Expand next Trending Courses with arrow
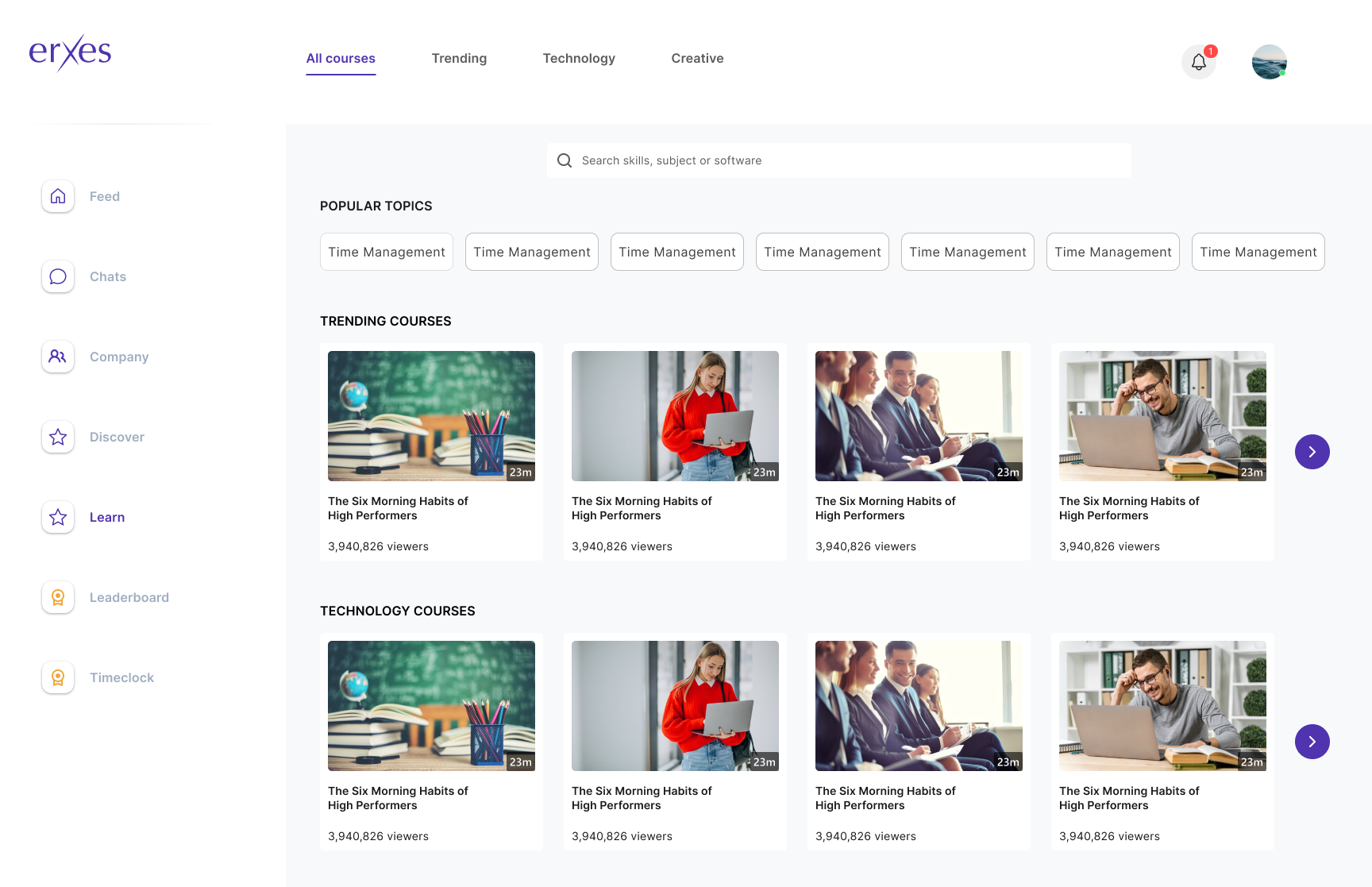 click(x=1312, y=452)
